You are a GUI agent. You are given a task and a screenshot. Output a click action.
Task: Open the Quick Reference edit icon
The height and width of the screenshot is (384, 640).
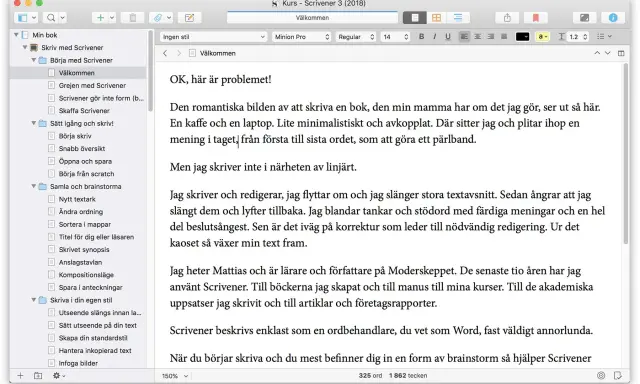pyautogui.click(x=189, y=18)
